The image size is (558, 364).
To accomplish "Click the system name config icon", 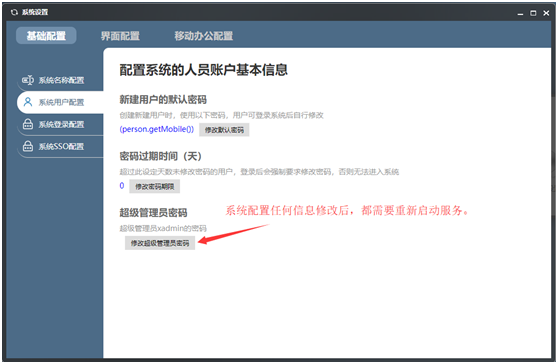I will (28, 80).
